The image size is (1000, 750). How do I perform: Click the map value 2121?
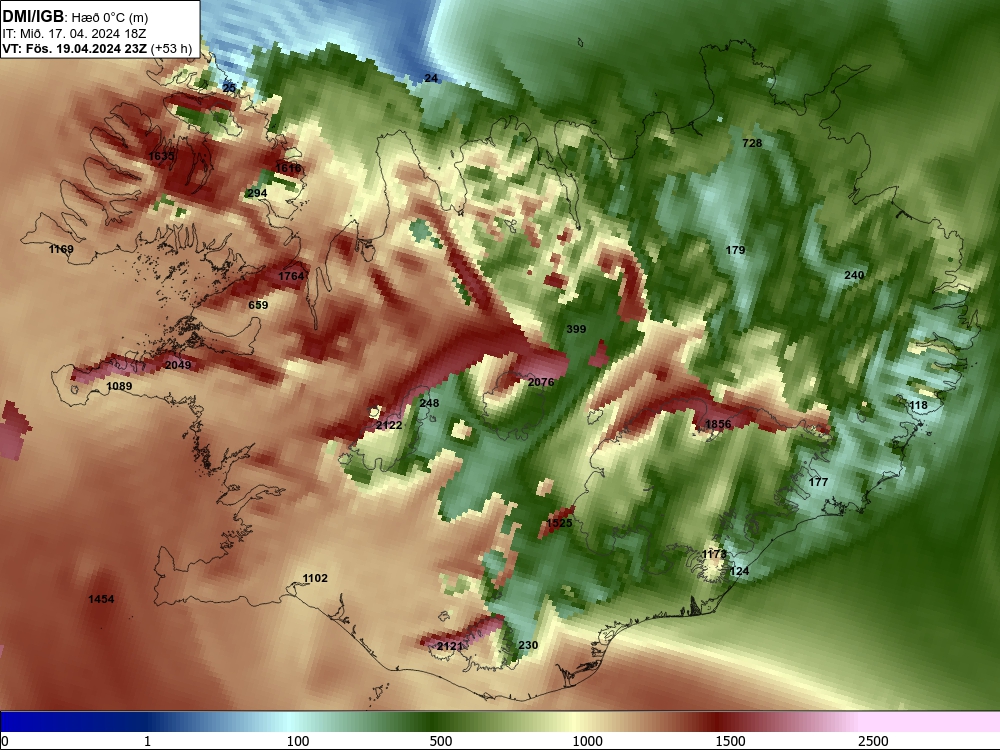[x=450, y=646]
